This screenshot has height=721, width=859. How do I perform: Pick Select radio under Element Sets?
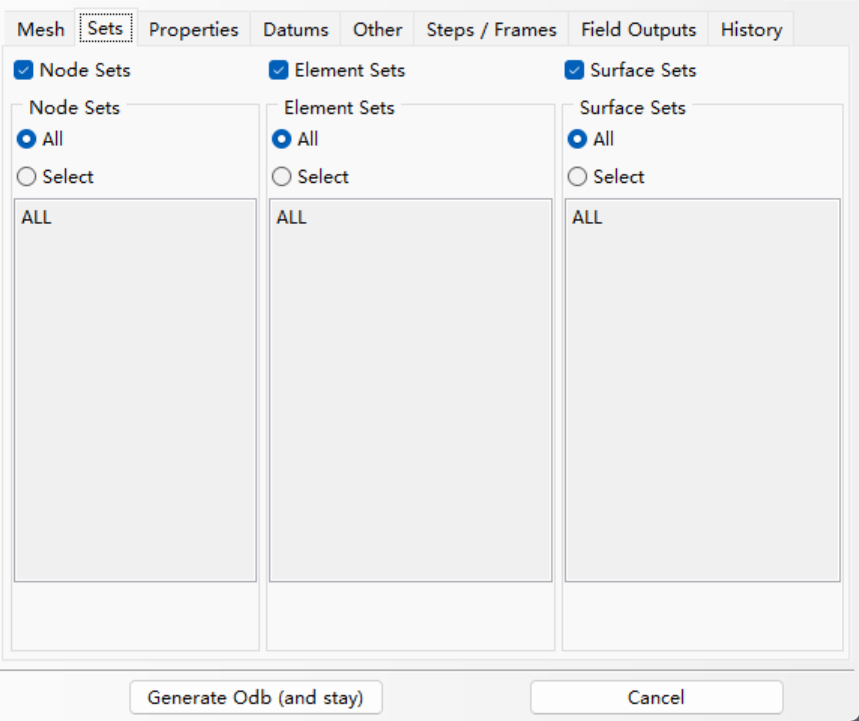282,177
